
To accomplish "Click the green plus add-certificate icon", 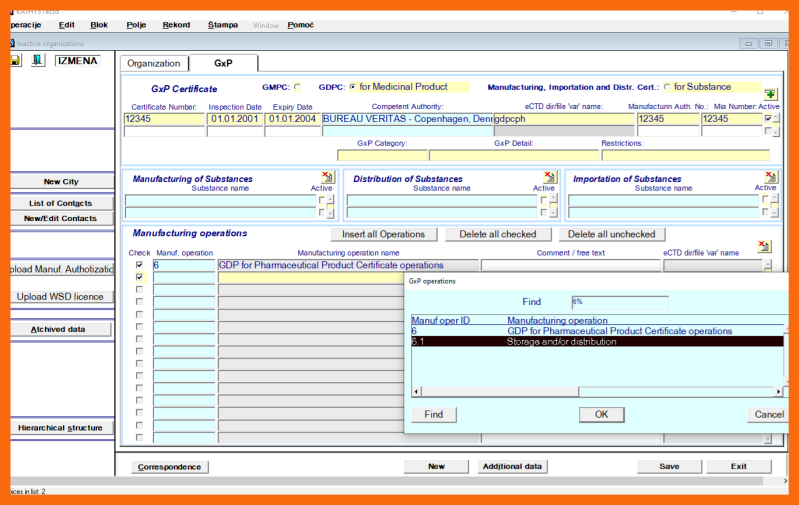I will pos(770,94).
